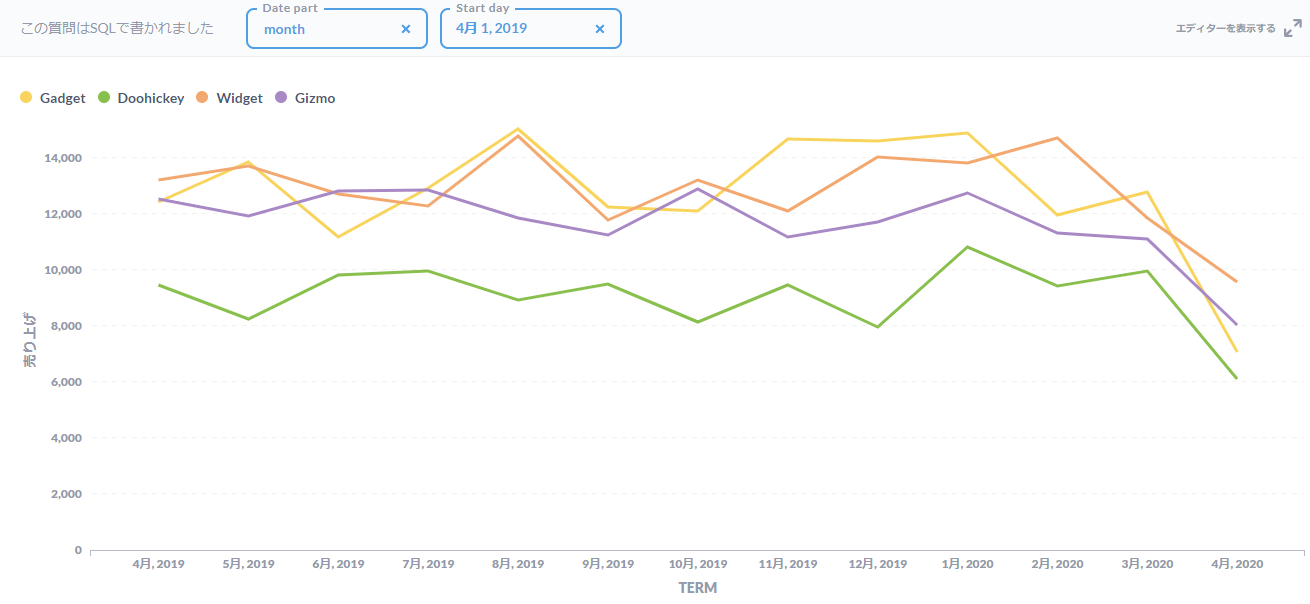The height and width of the screenshot is (604, 1310).
Task: Clear the Start day filter via its X
Action: pyautogui.click(x=599, y=29)
